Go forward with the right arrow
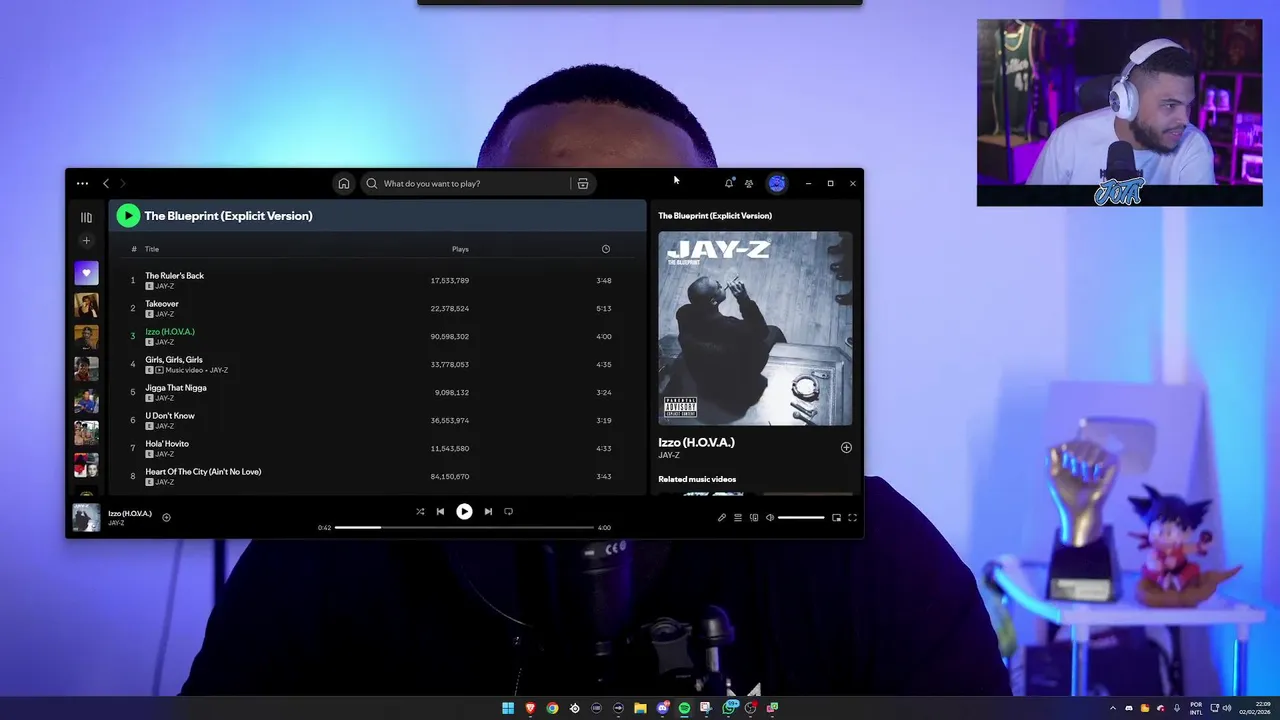Viewport: 1280px width, 720px height. pyautogui.click(x=123, y=184)
